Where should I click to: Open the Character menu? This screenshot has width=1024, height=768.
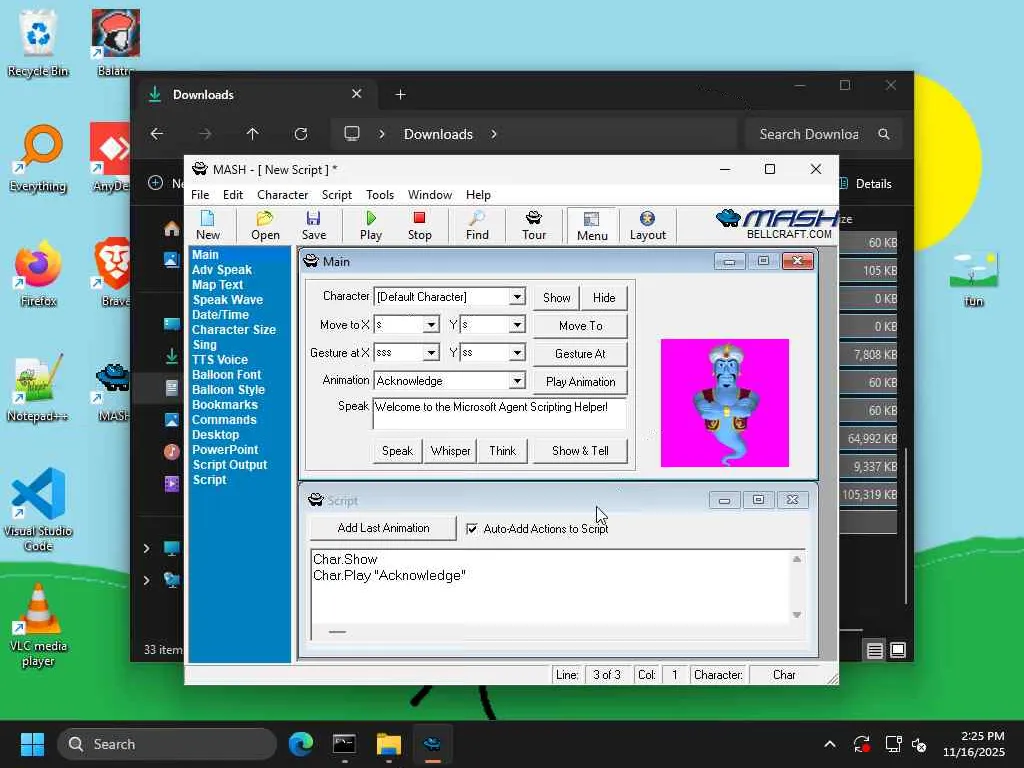click(282, 195)
